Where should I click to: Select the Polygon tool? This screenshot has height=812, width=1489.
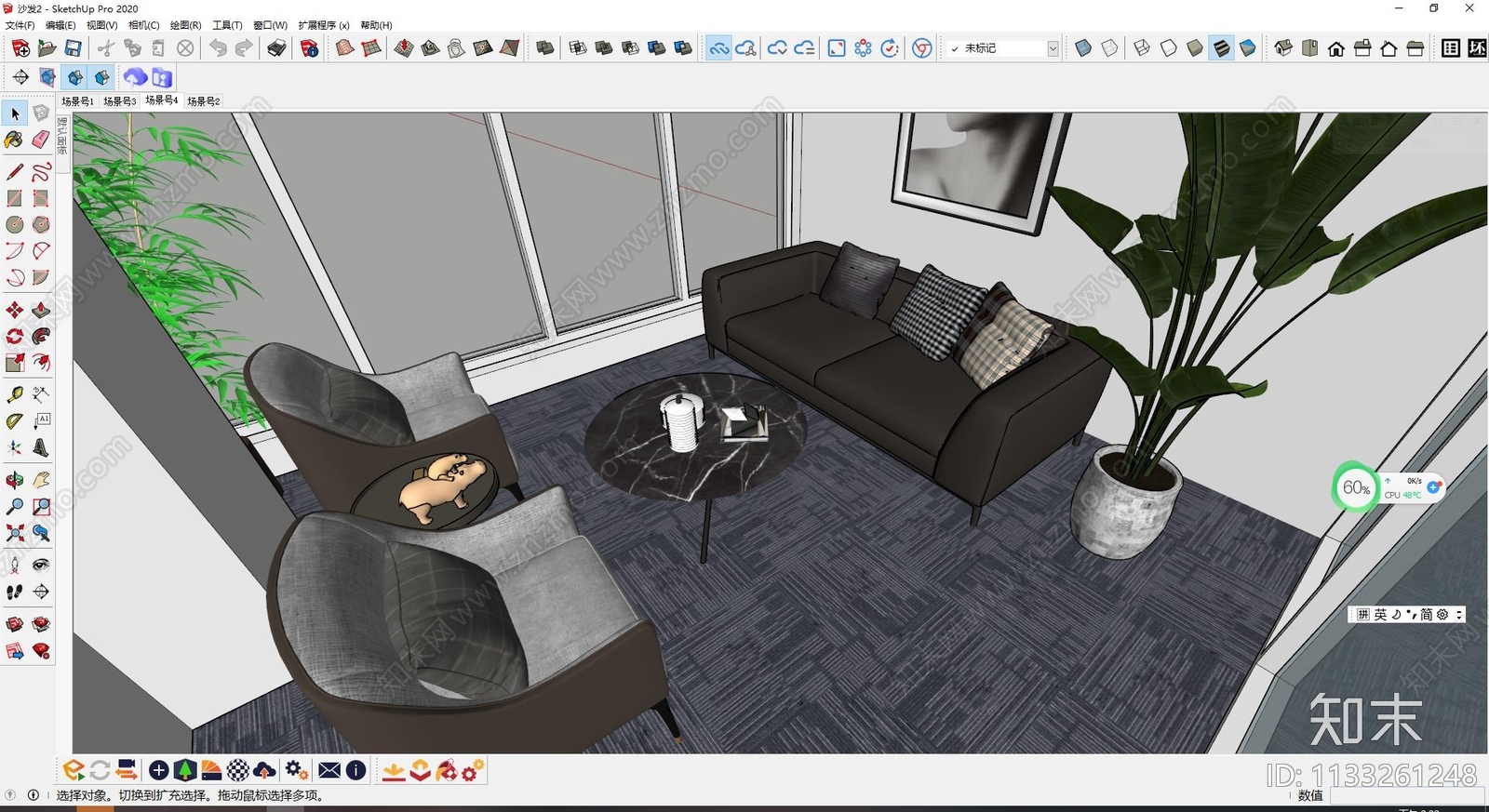41,224
